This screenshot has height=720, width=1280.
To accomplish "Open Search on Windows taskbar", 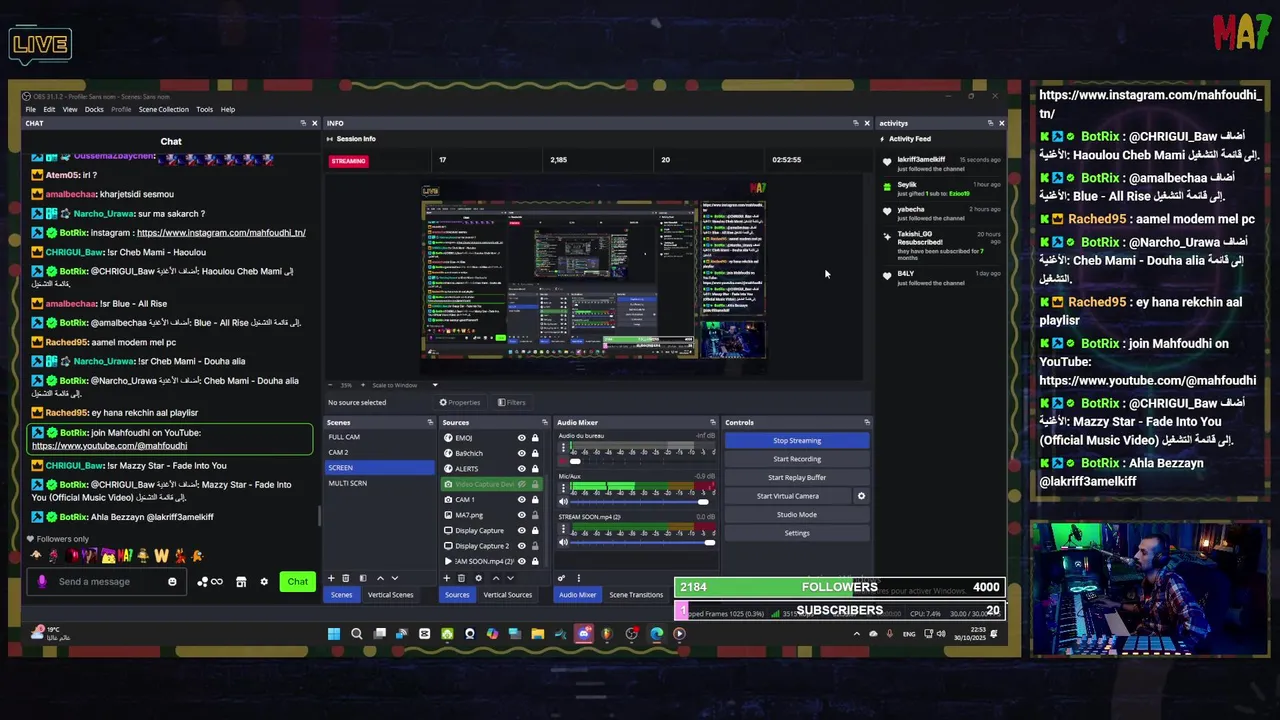I will [357, 633].
